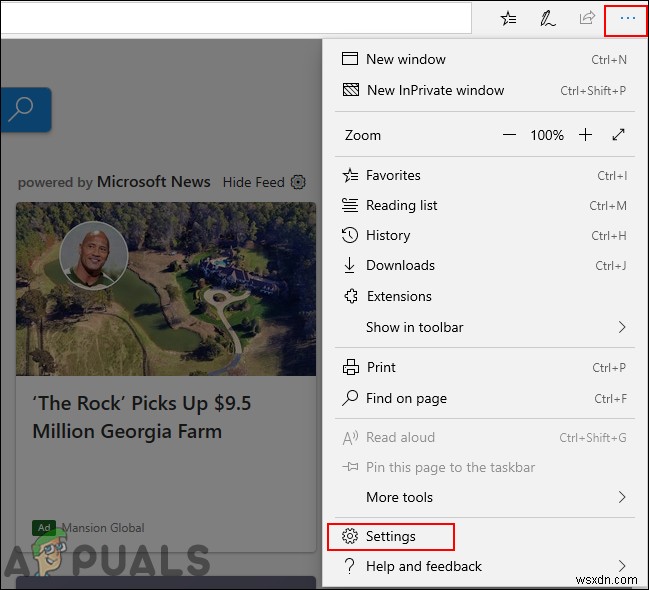Click the Settings gear icon in menu
The width and height of the screenshot is (649, 590).
(x=350, y=536)
